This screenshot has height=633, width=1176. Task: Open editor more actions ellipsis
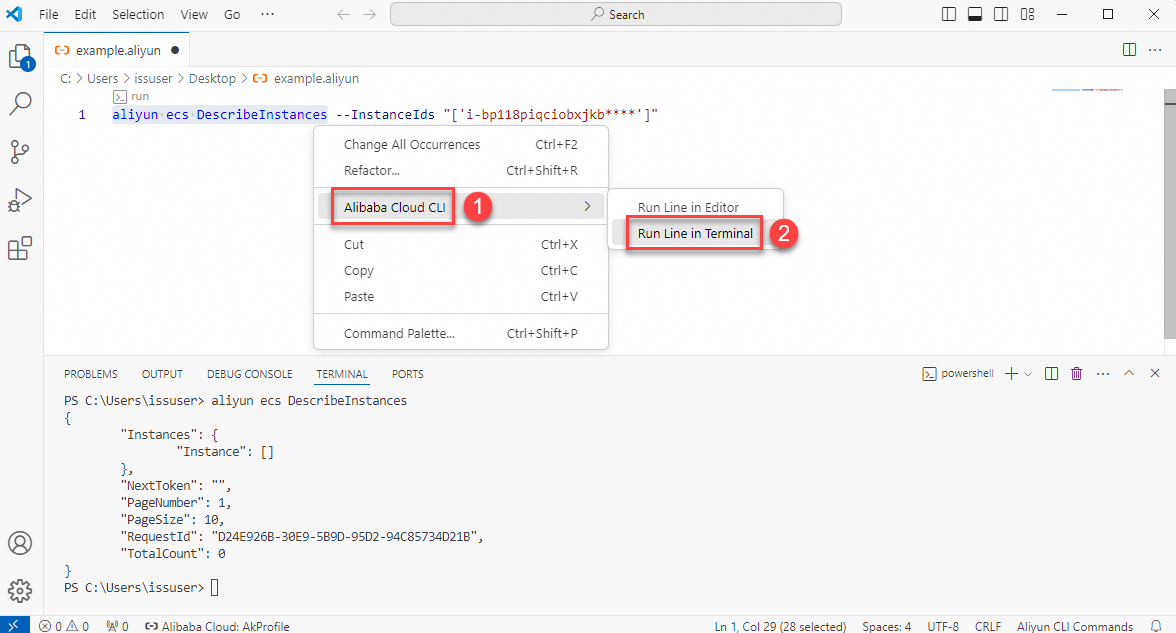1155,50
